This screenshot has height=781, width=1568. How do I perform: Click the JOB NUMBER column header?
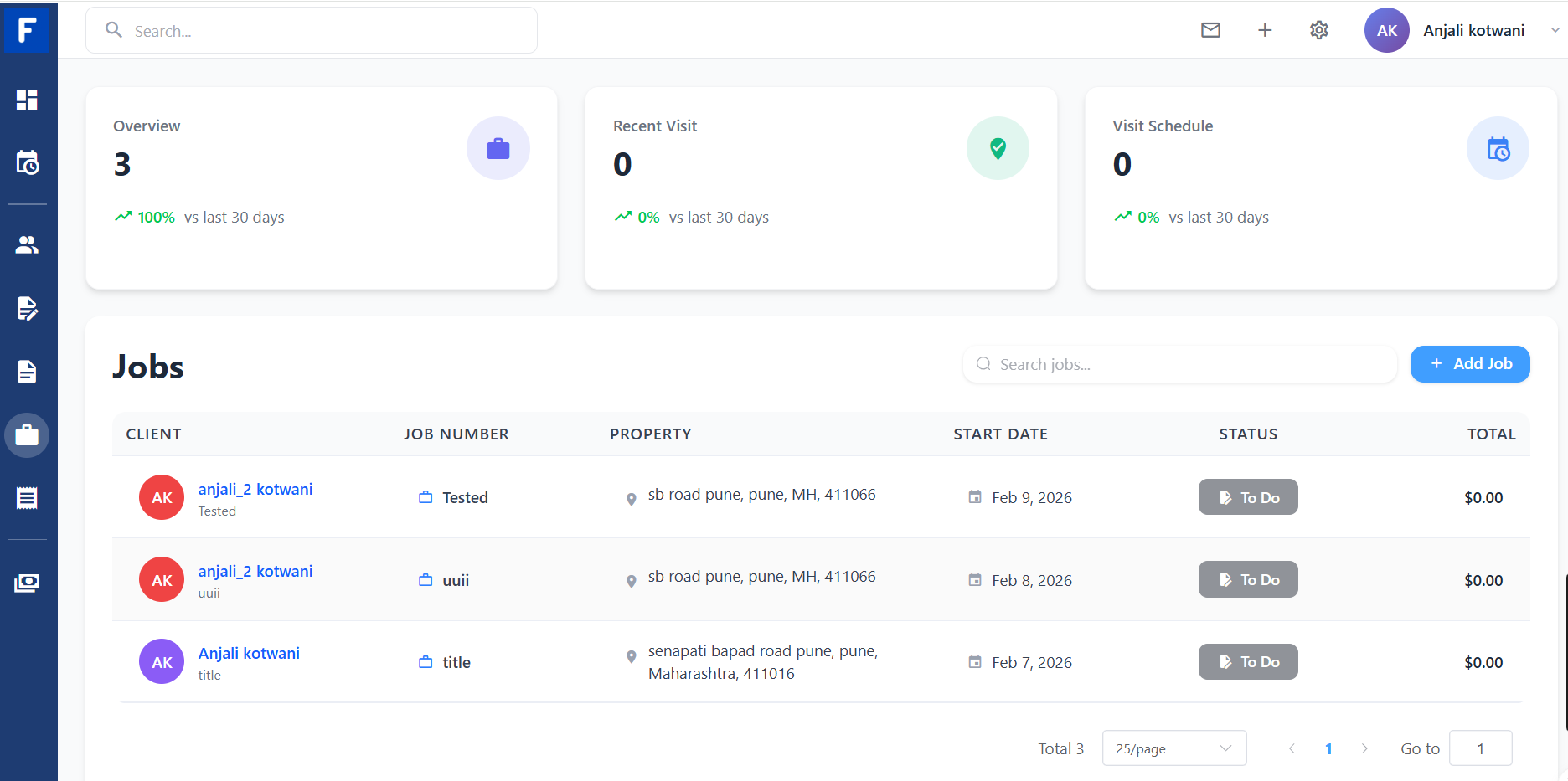(456, 434)
